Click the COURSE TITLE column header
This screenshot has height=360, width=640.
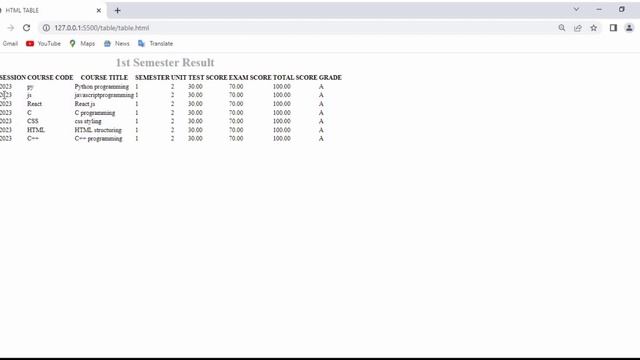104,78
